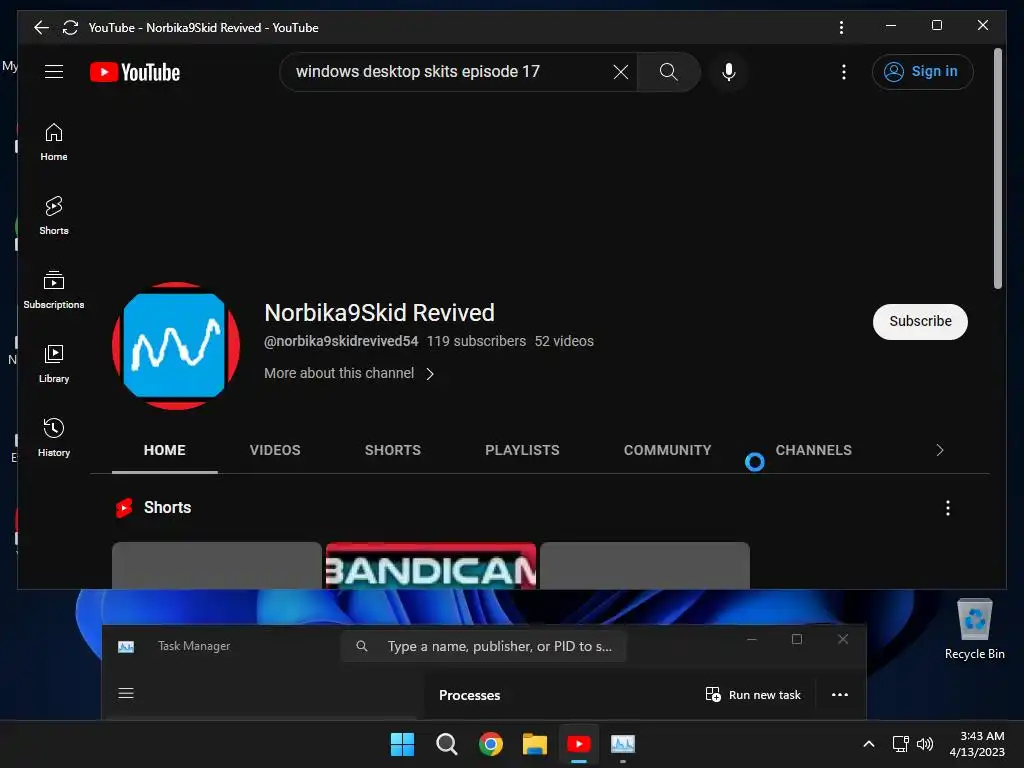Screen dimensions: 1024x768
Task: Switch to the SHORTS channel tab
Action: [x=392, y=450]
